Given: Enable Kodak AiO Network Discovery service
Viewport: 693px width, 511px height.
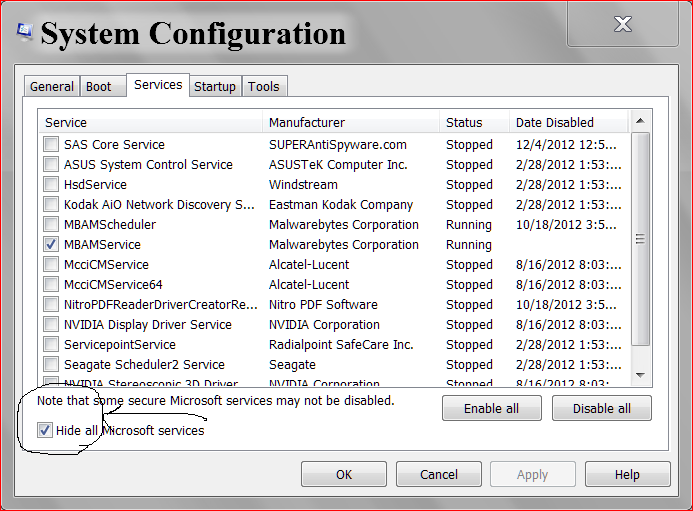Looking at the screenshot, I should point(51,204).
